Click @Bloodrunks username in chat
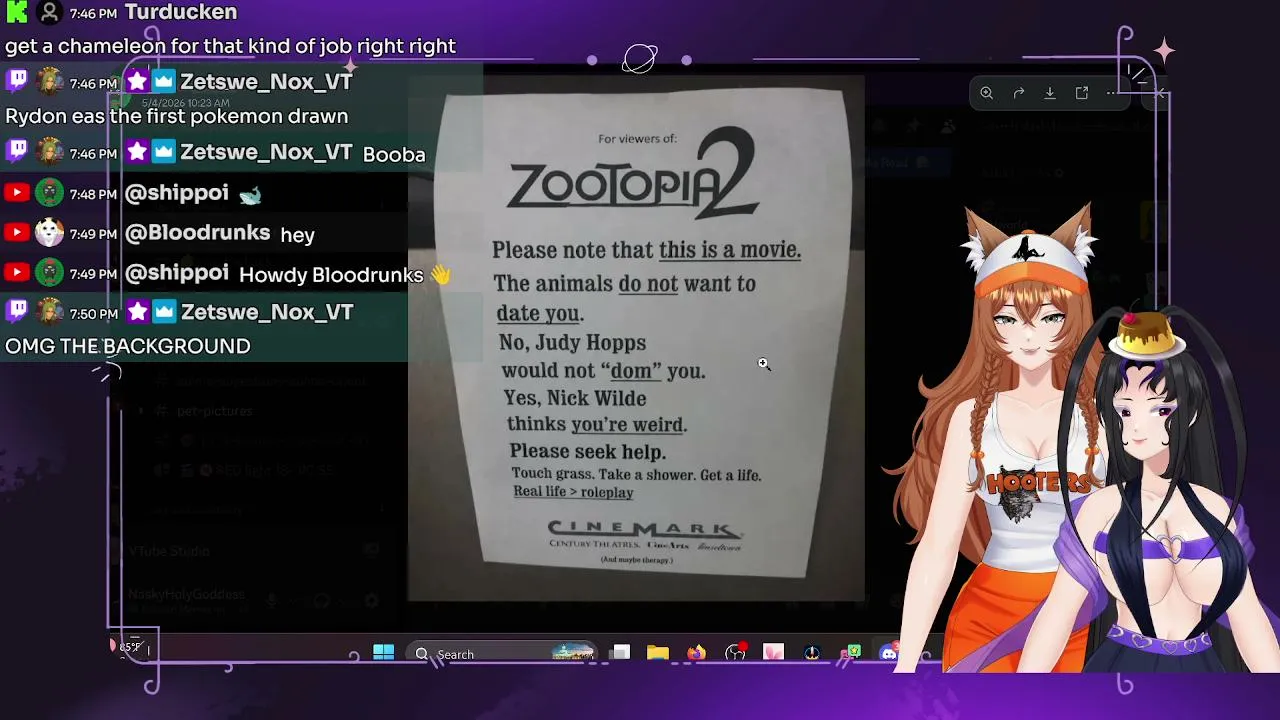The height and width of the screenshot is (720, 1280). point(198,233)
